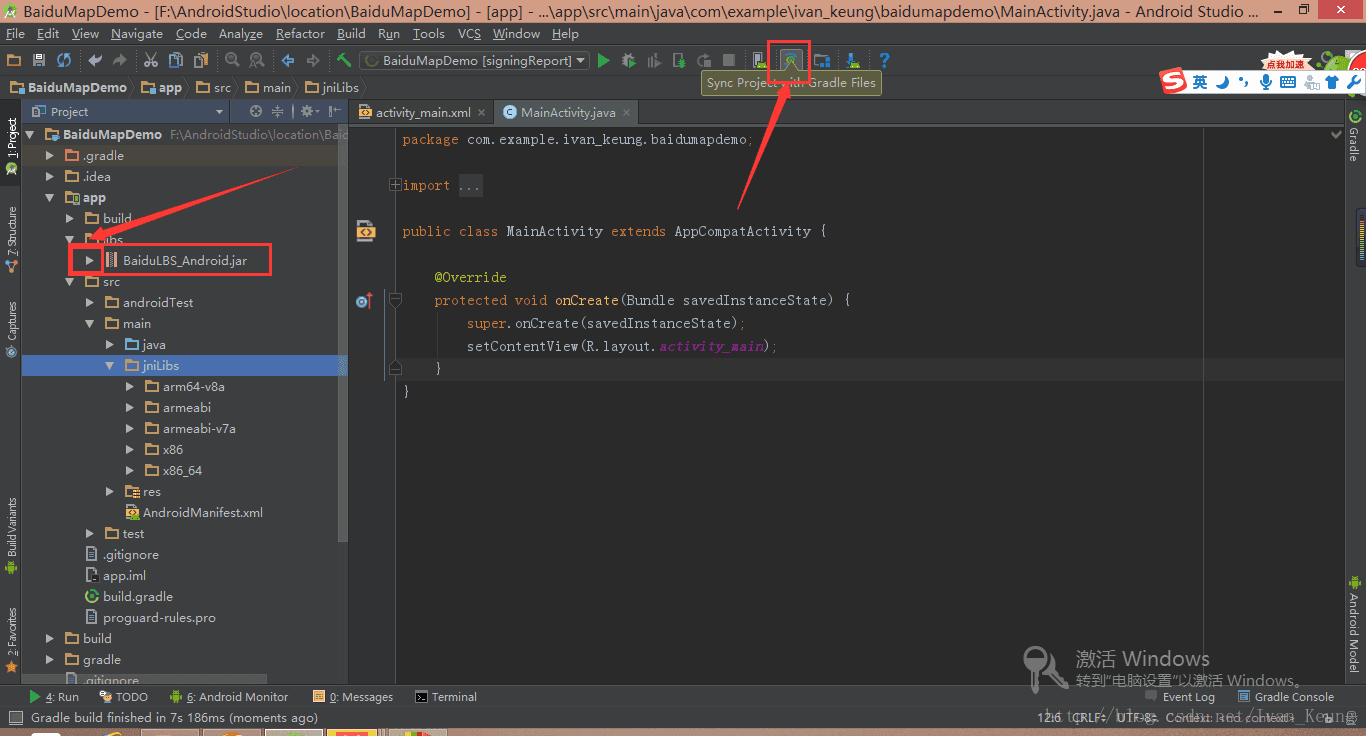1366x736 pixels.
Task: Open the Project panel gear settings icon
Action: [x=308, y=111]
